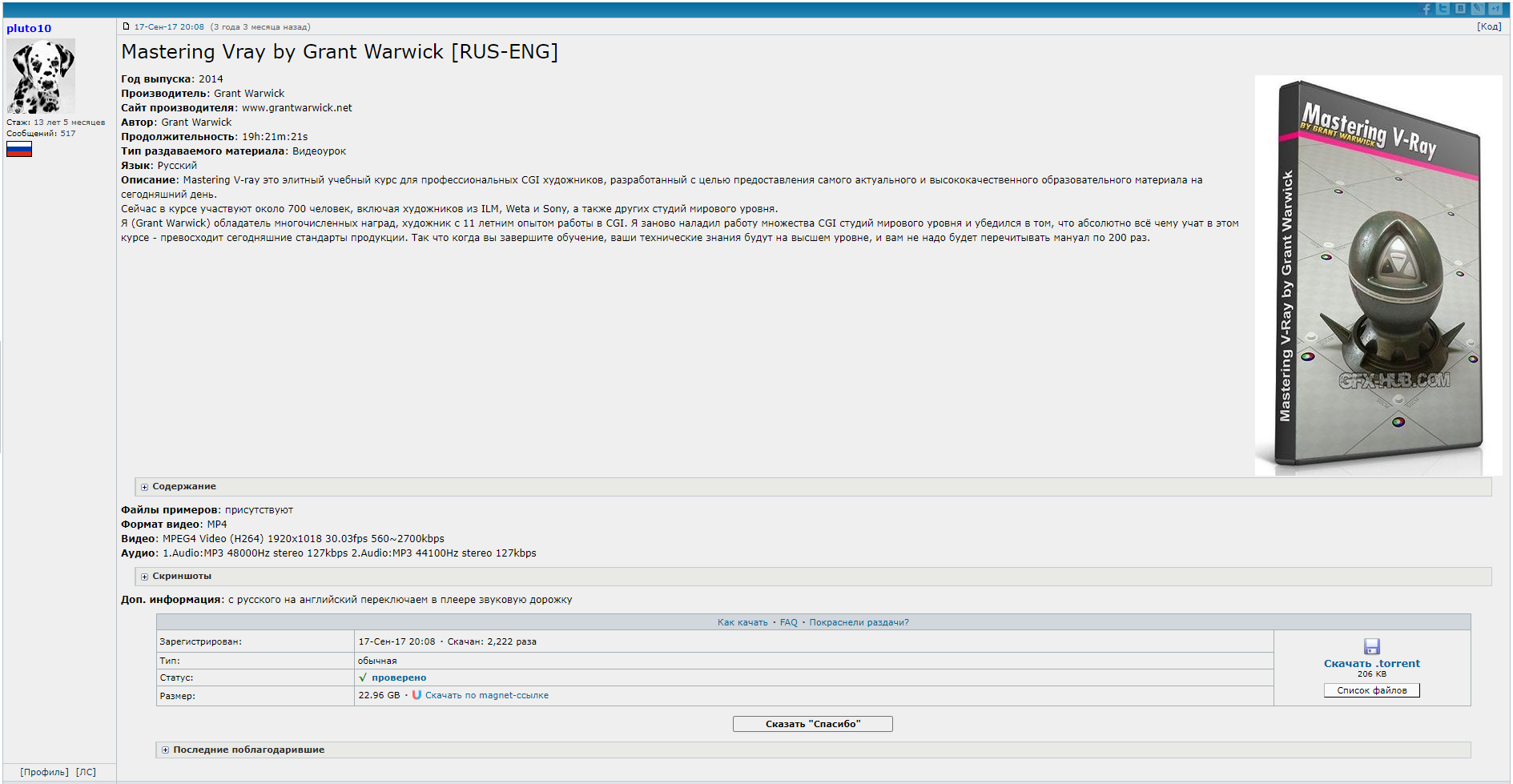Click the size value 22.96 GB

point(379,695)
